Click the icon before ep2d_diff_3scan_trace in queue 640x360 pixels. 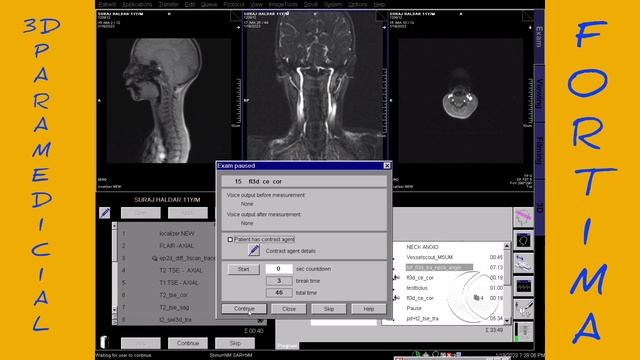point(154,258)
